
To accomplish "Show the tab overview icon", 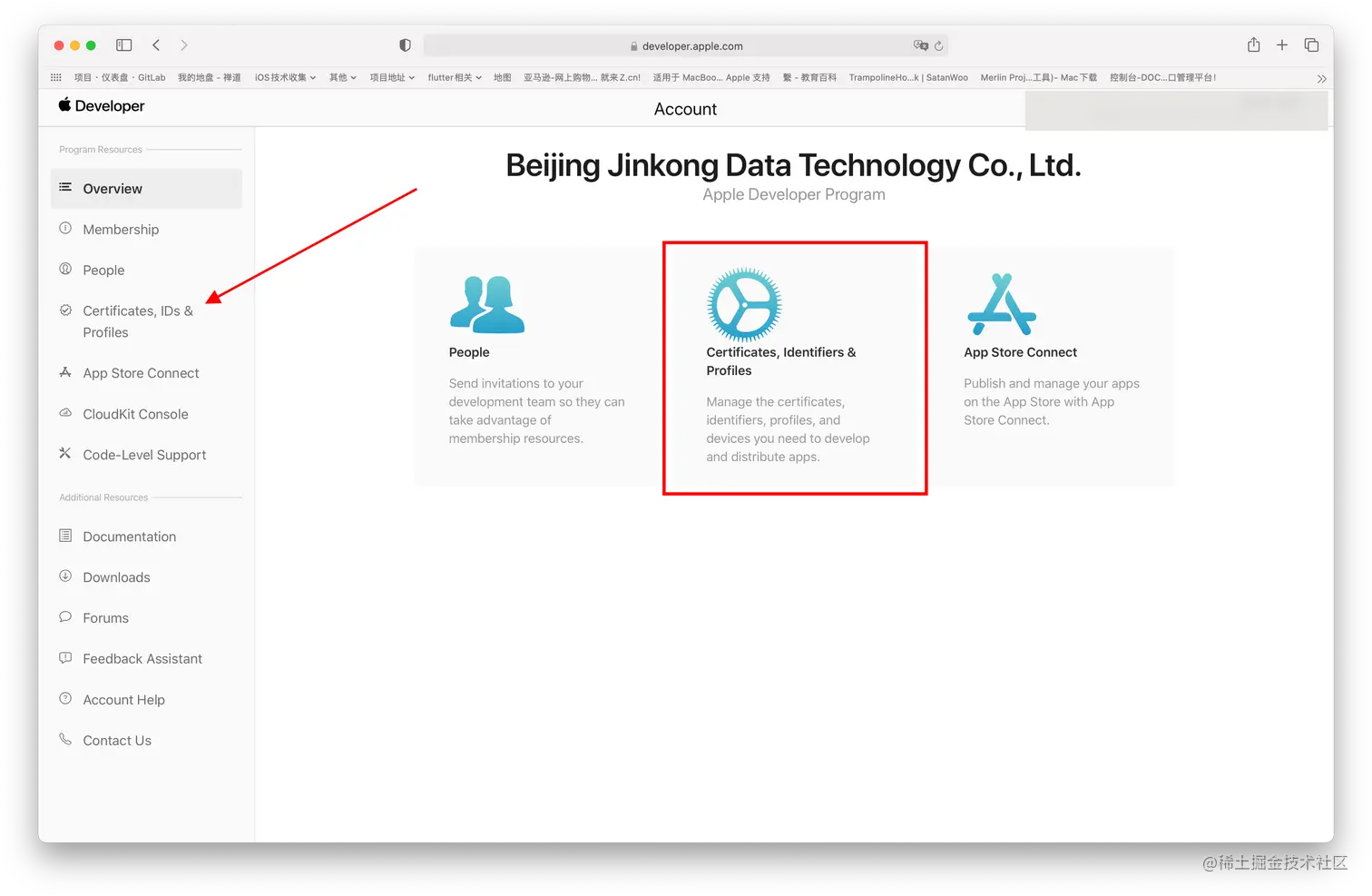I will coord(1311,44).
